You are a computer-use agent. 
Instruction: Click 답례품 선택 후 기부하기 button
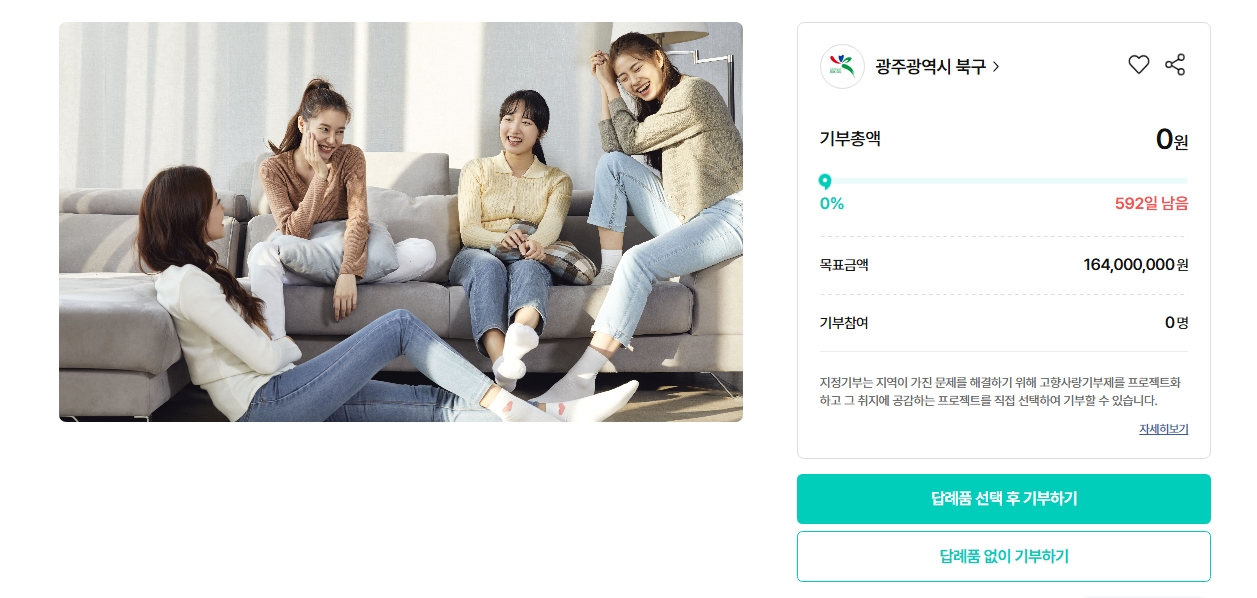1004,499
